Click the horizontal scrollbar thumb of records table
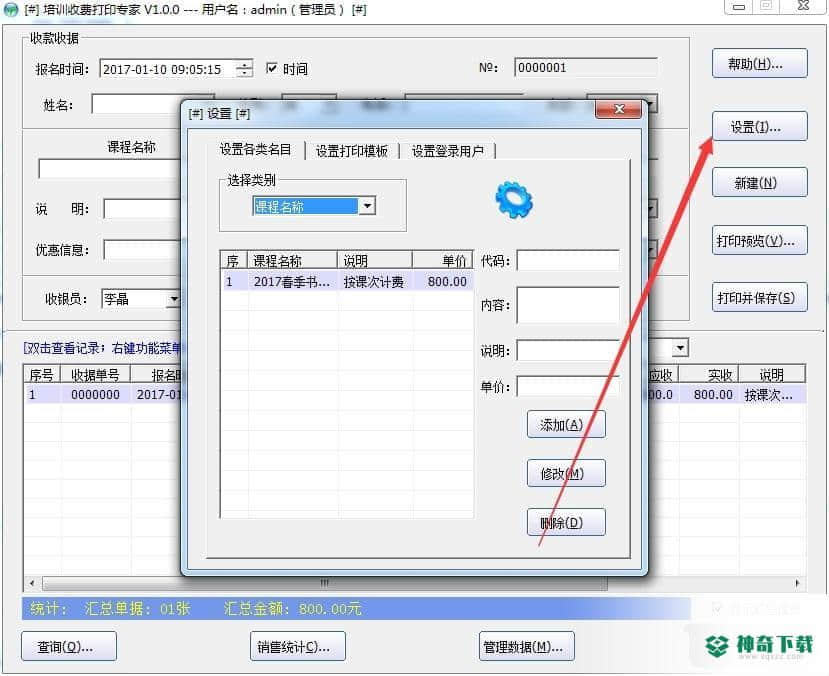This screenshot has width=829, height=676. pos(325,583)
